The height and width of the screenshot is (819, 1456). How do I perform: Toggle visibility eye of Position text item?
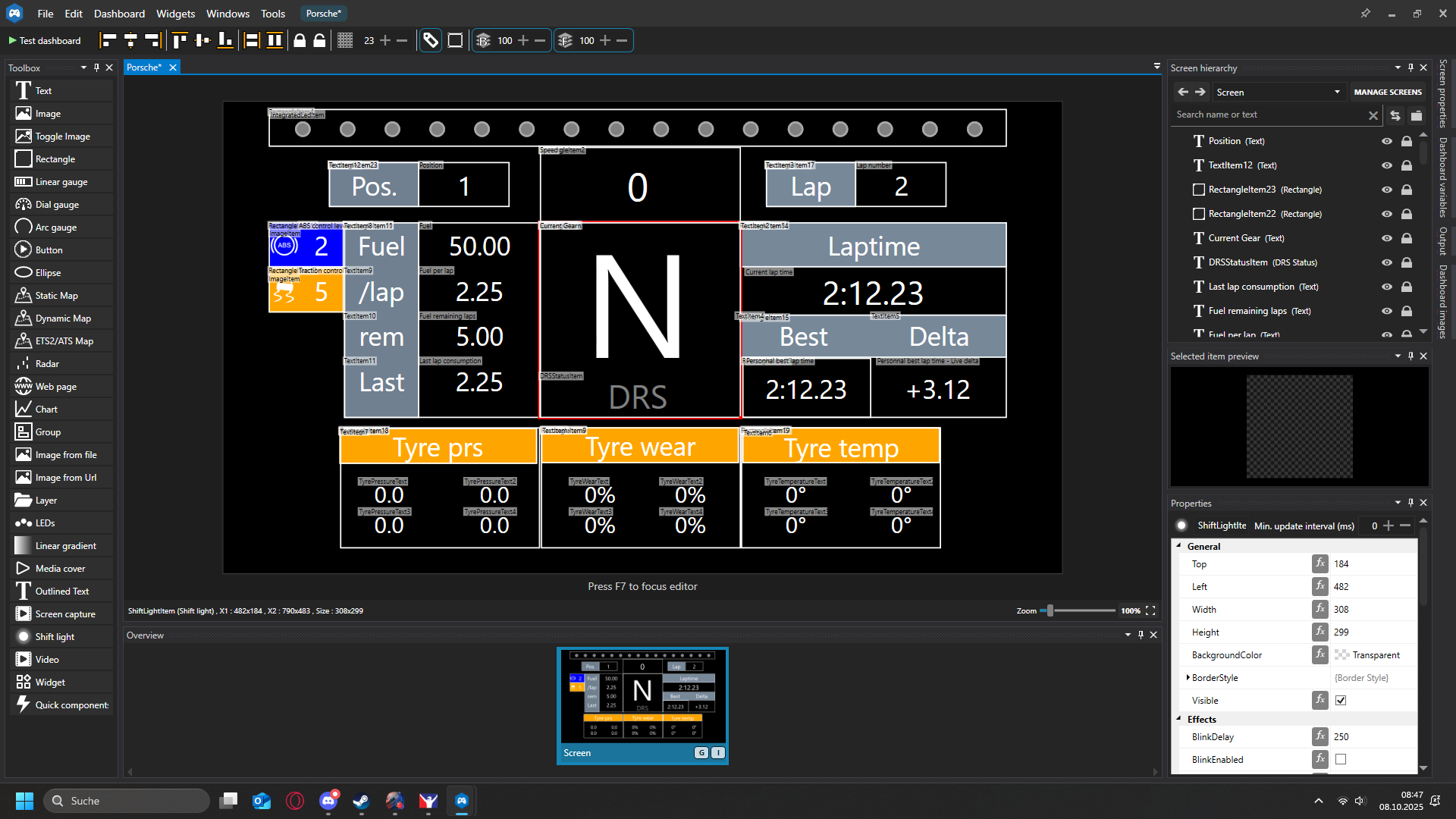tap(1386, 141)
